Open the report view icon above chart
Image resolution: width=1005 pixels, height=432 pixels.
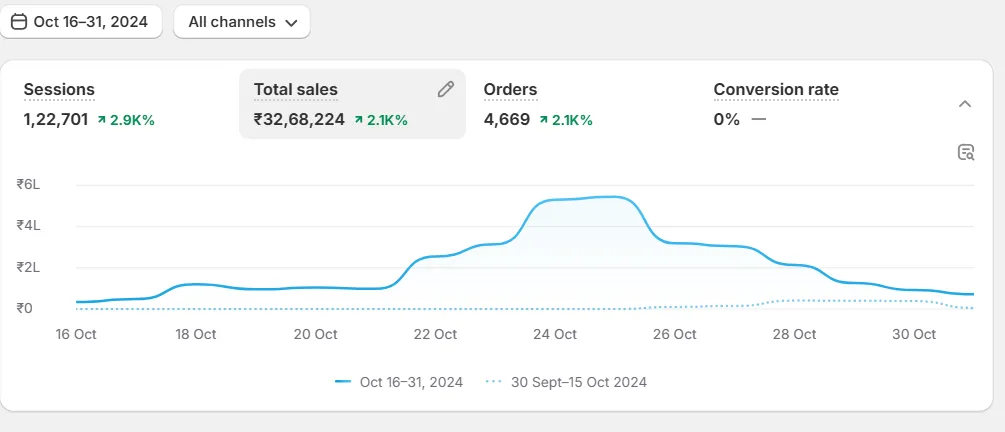click(x=966, y=153)
